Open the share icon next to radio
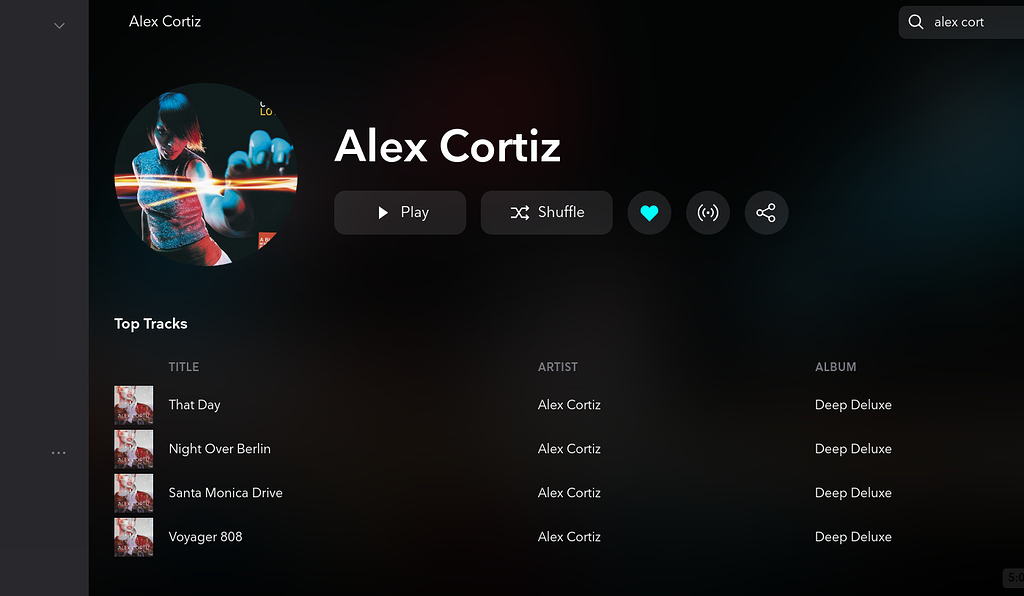This screenshot has height=596, width=1024. click(x=766, y=213)
